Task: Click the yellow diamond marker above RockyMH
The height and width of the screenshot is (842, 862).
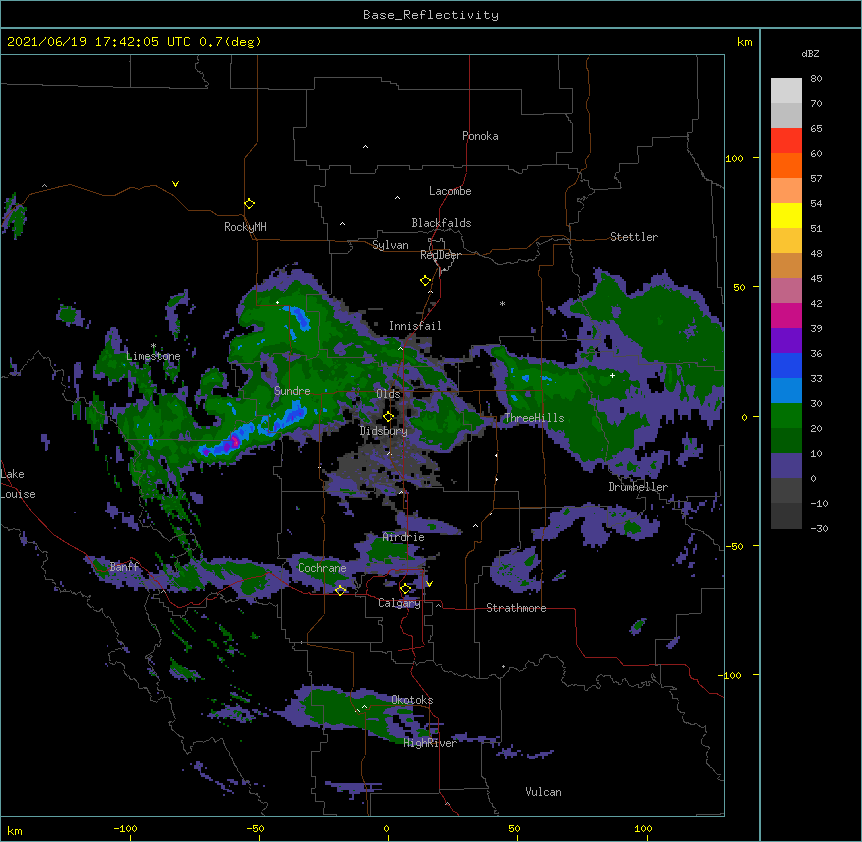Action: pos(249,204)
